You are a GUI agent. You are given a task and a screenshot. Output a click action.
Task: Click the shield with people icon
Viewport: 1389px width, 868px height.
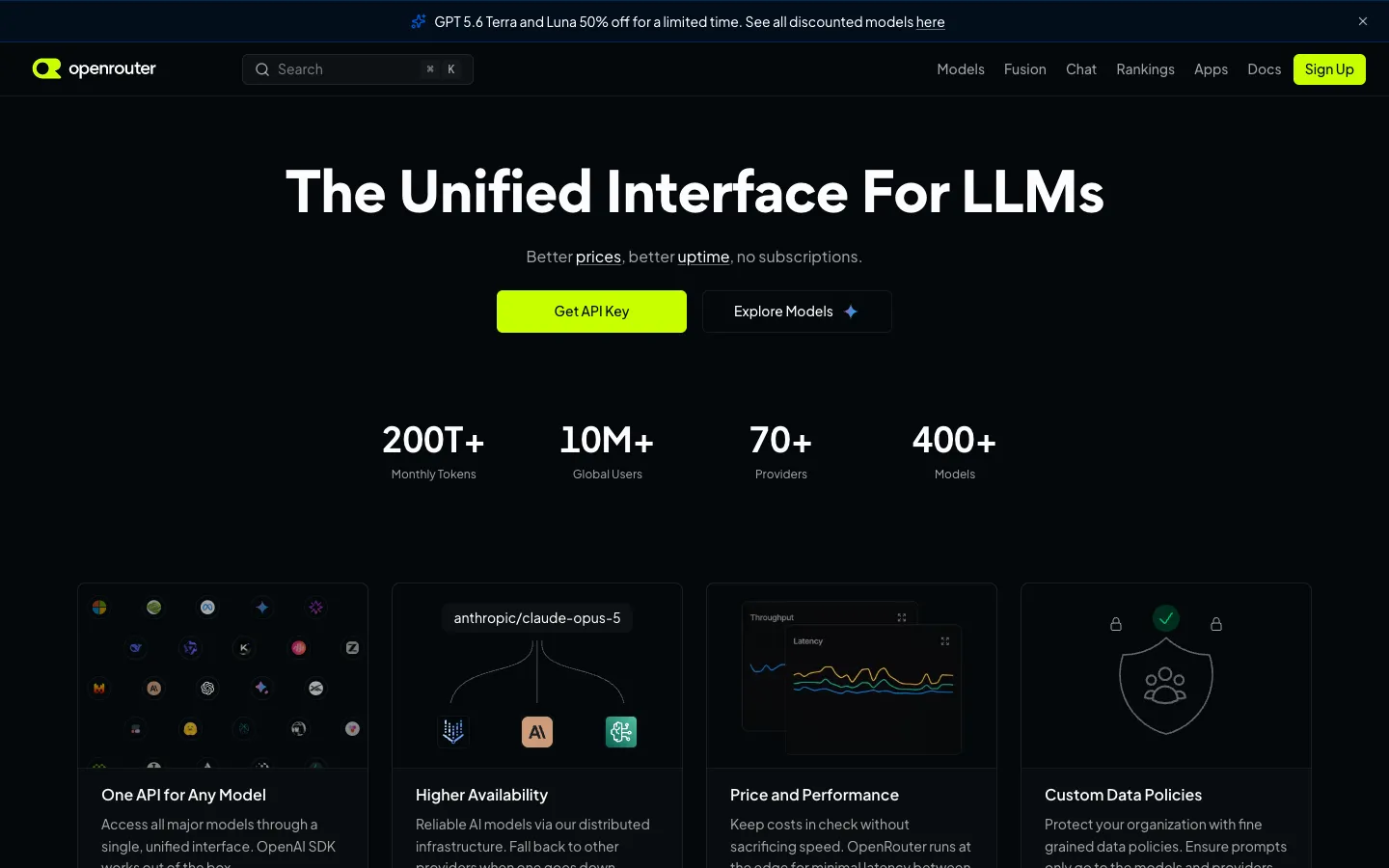[x=1166, y=686]
